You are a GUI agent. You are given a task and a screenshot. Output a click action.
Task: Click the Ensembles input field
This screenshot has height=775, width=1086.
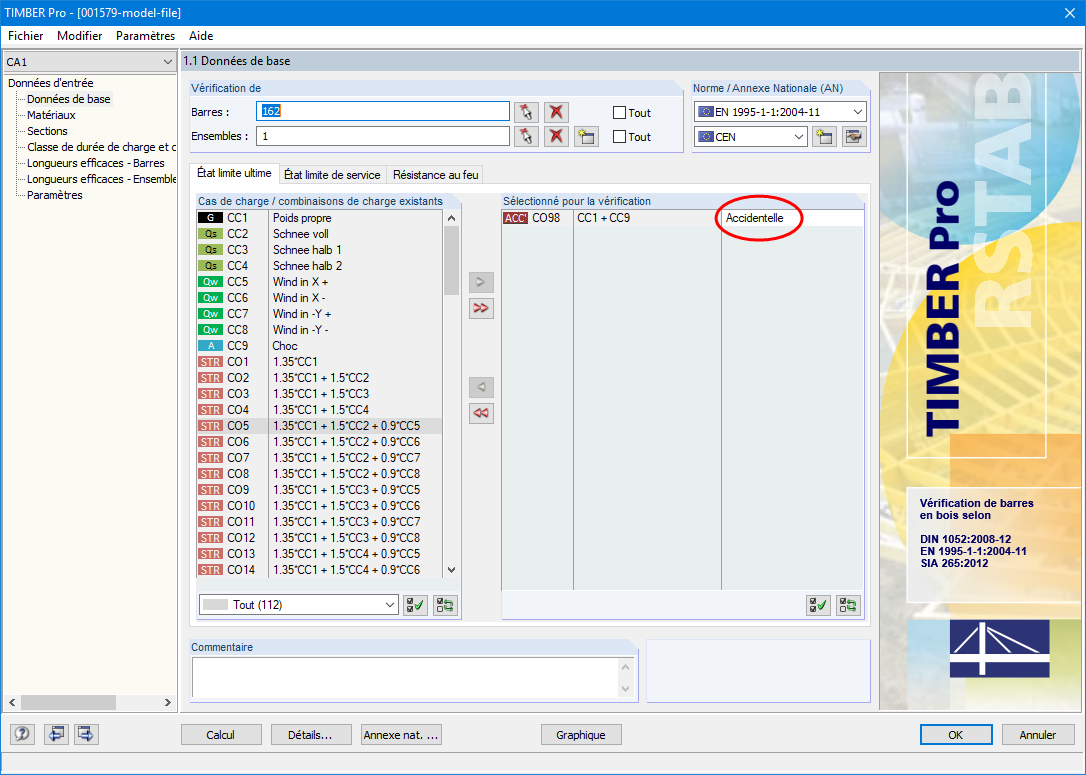coord(383,136)
